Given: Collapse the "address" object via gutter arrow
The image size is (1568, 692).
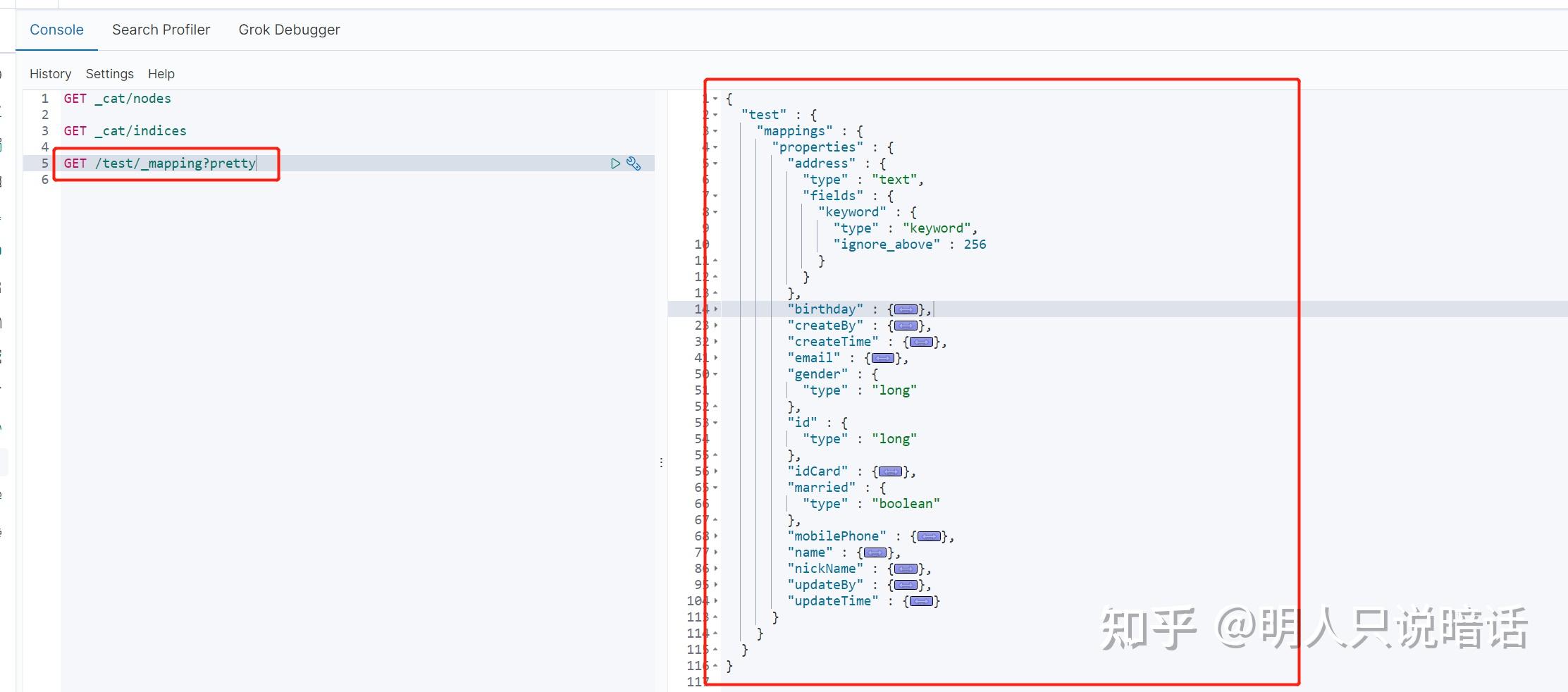Looking at the screenshot, I should (715, 163).
